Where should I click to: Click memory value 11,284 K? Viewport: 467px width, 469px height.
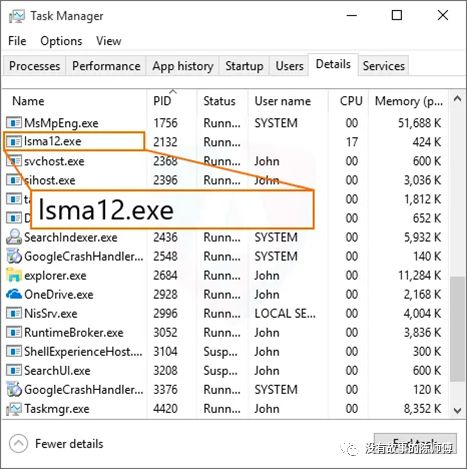419,276
